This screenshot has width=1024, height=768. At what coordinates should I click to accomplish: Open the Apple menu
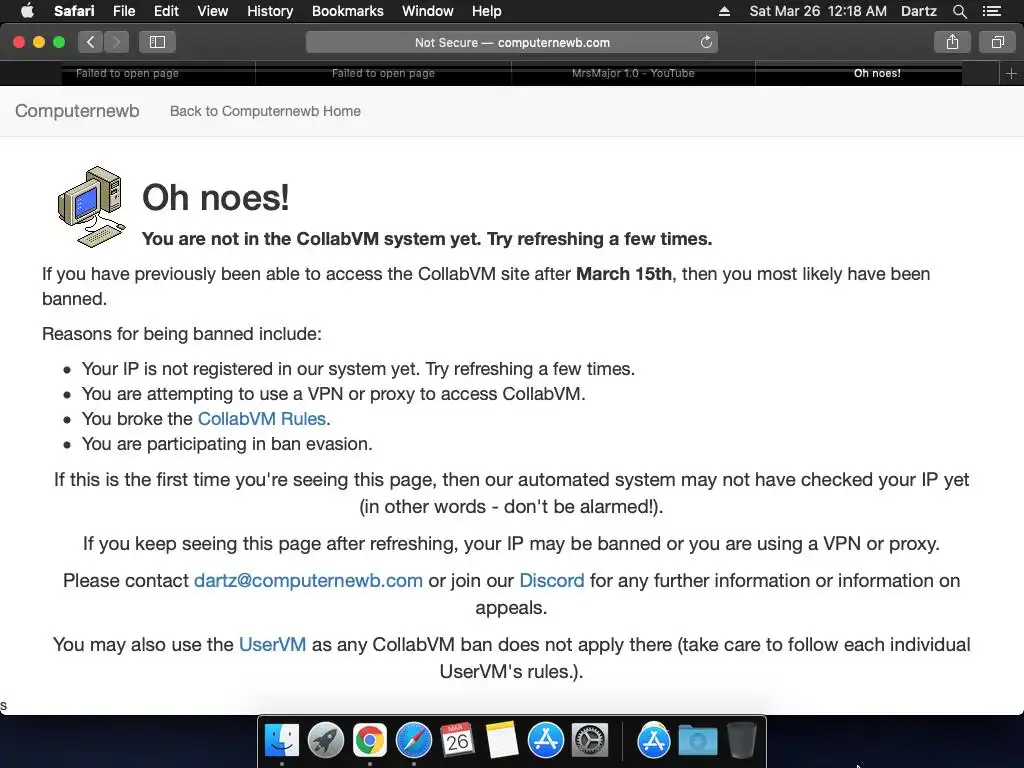click(27, 11)
